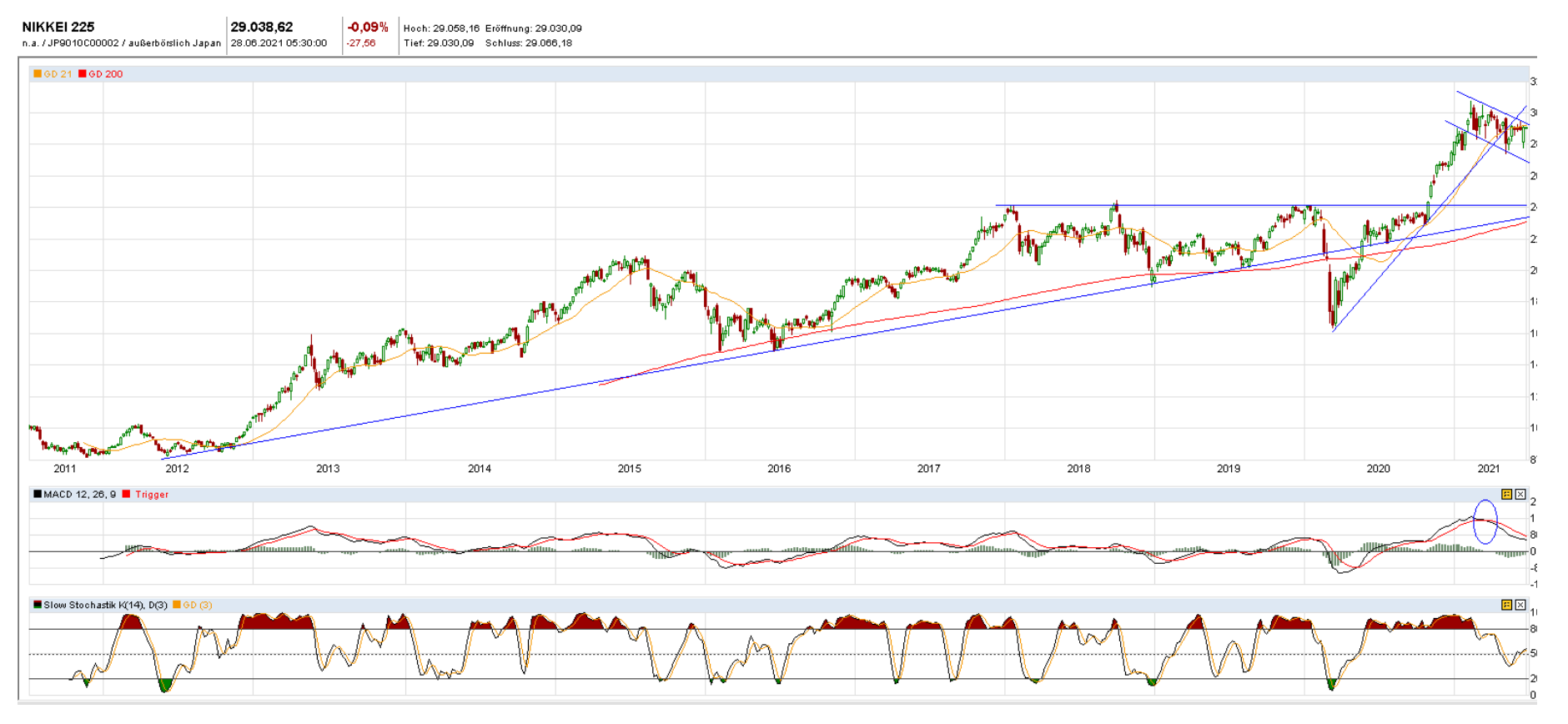This screenshot has height=724, width=1568.
Task: Click the 2016 label on the time axis
Action: coord(779,469)
